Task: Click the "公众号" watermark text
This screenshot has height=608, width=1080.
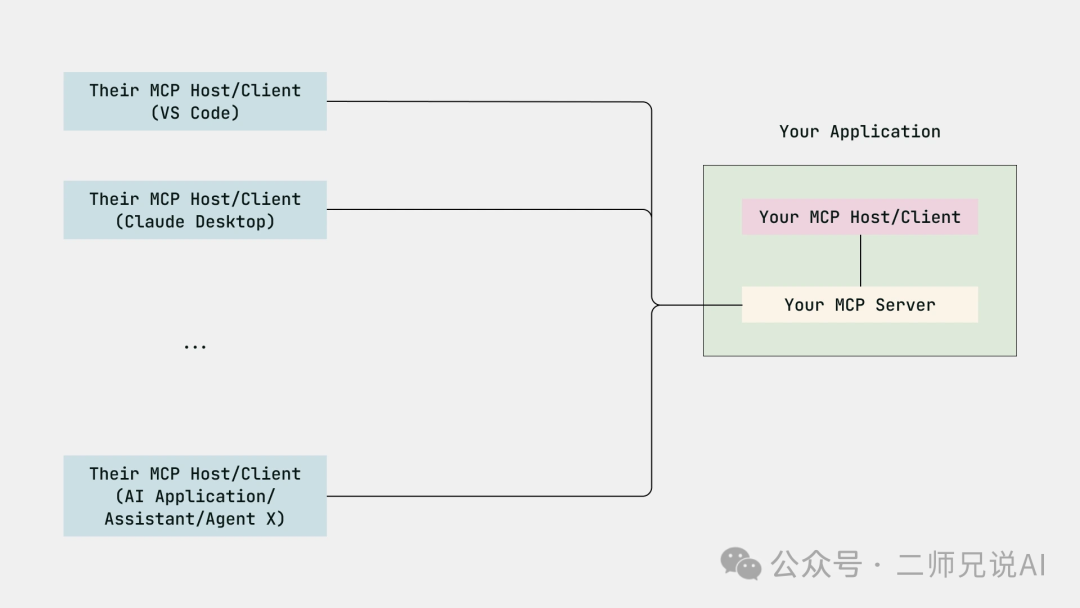Action: click(815, 564)
